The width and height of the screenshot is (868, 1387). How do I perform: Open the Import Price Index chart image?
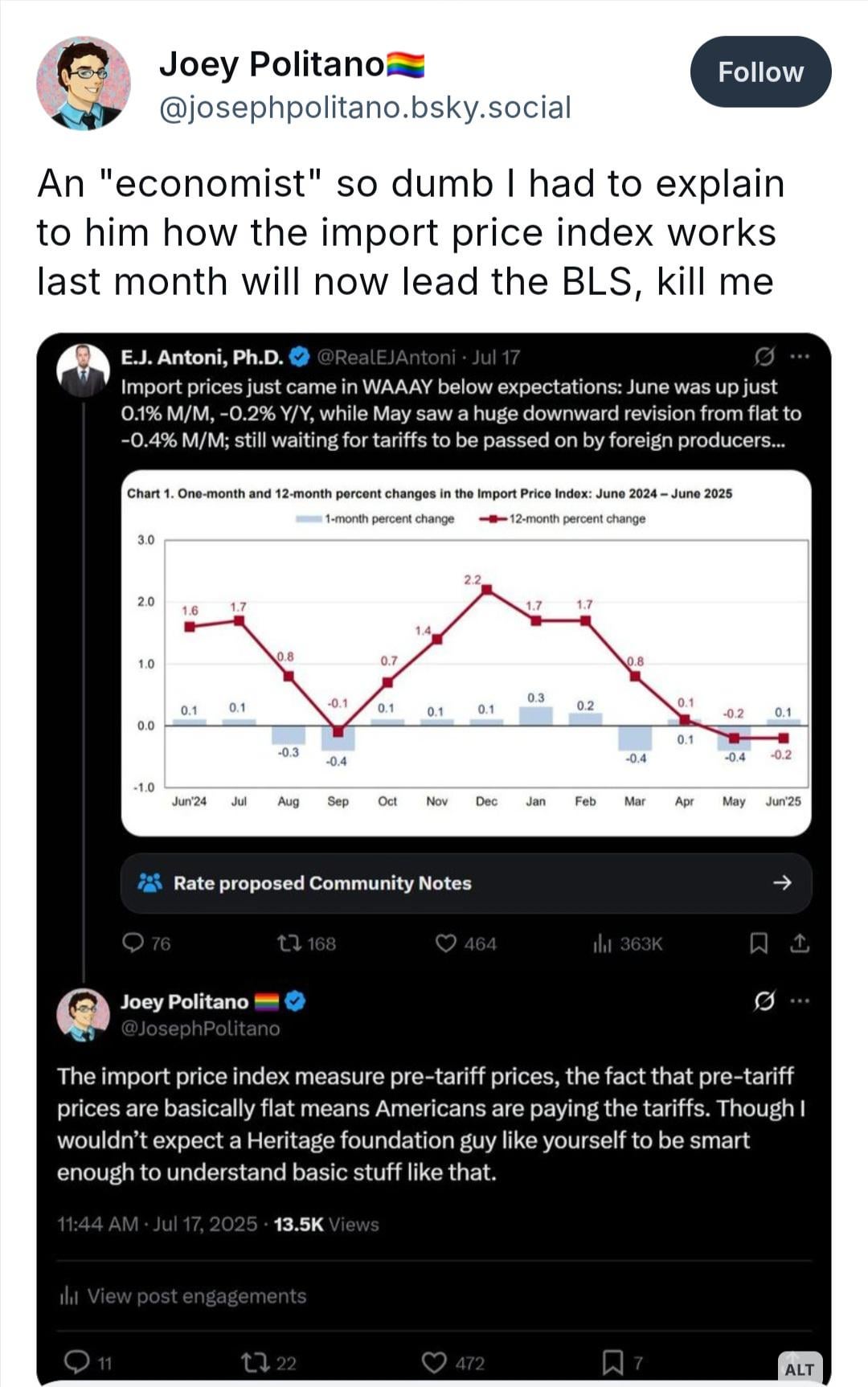(x=466, y=653)
